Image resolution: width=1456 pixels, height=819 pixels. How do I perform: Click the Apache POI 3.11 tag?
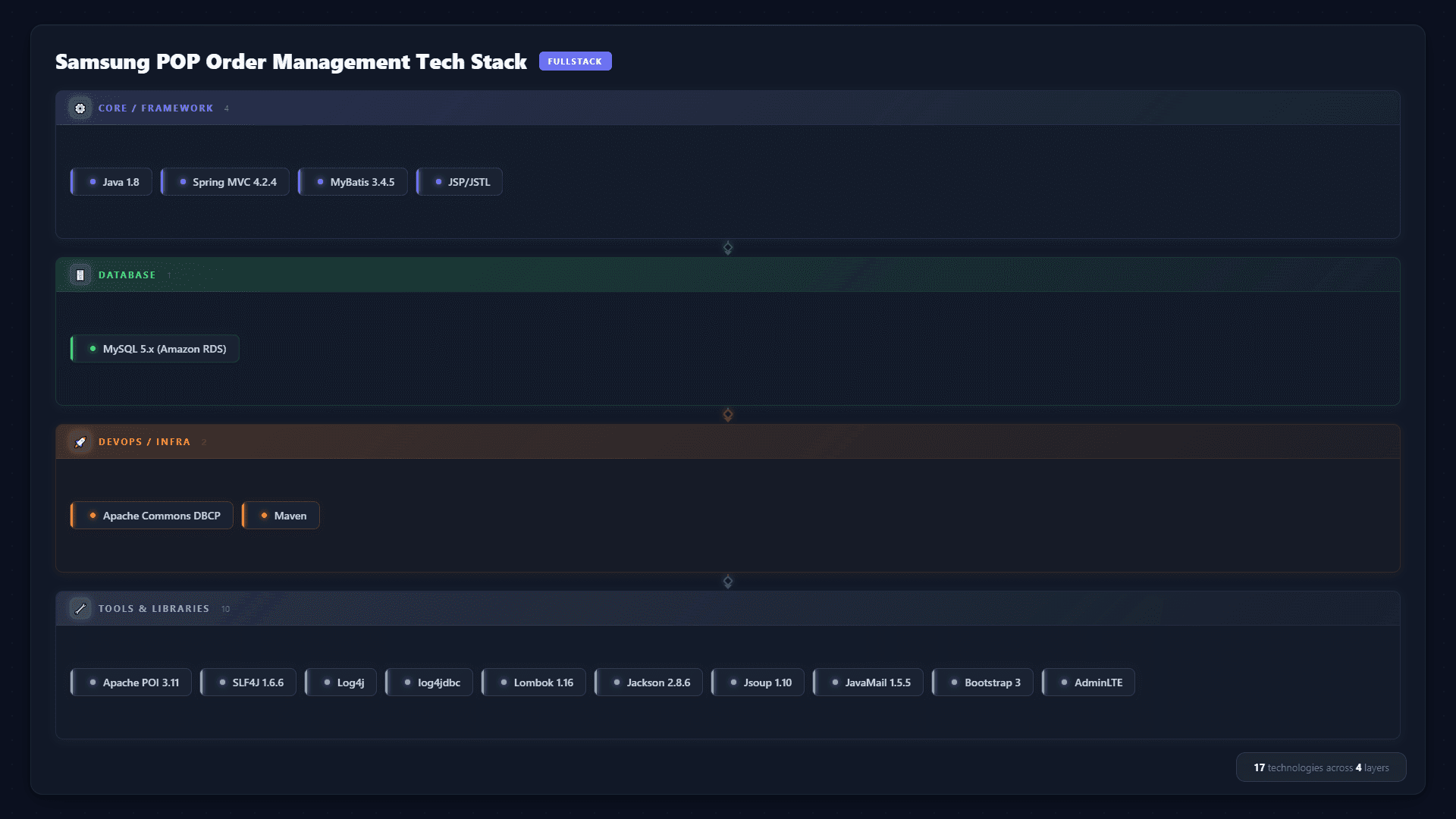click(x=132, y=682)
